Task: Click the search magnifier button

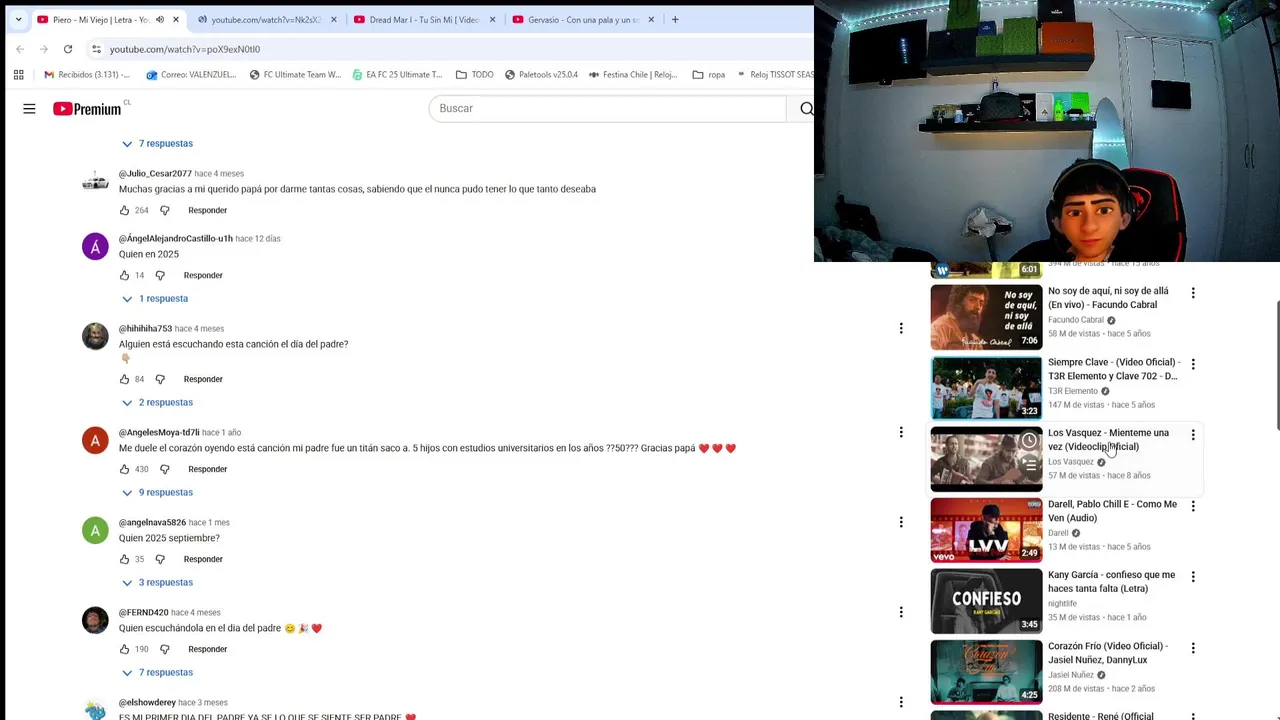Action: (x=805, y=108)
